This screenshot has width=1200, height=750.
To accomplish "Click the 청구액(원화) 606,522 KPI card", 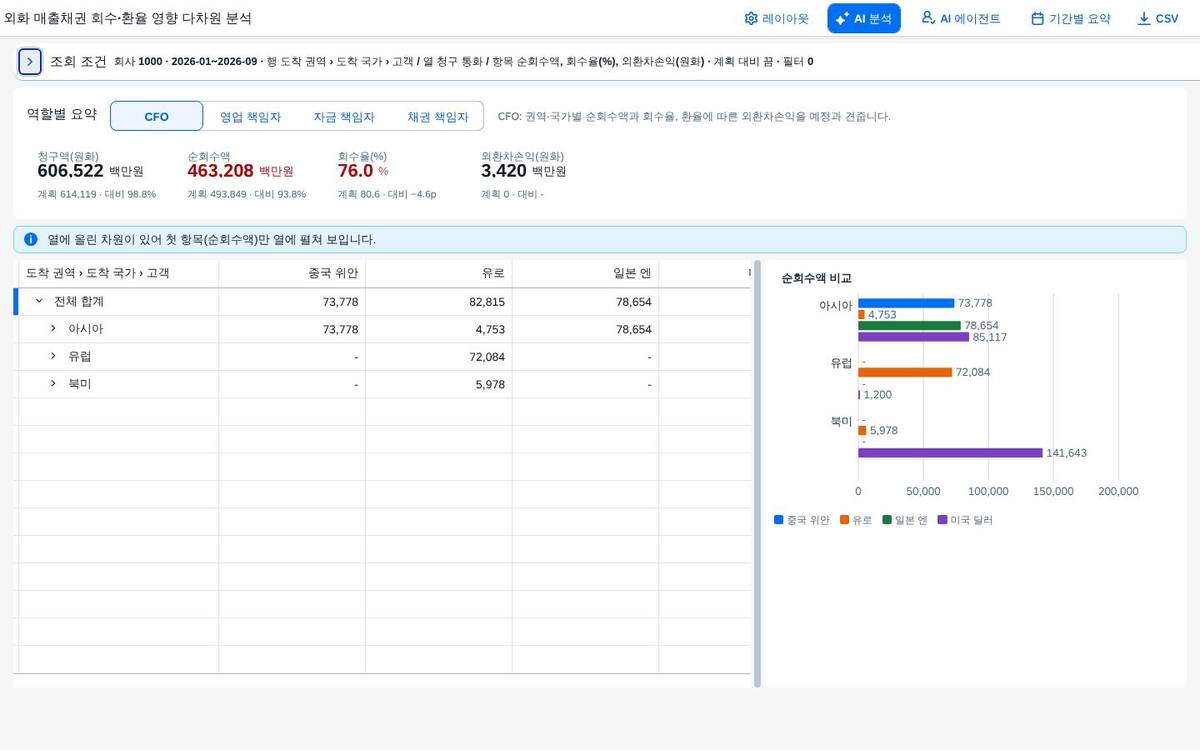I will (97, 175).
